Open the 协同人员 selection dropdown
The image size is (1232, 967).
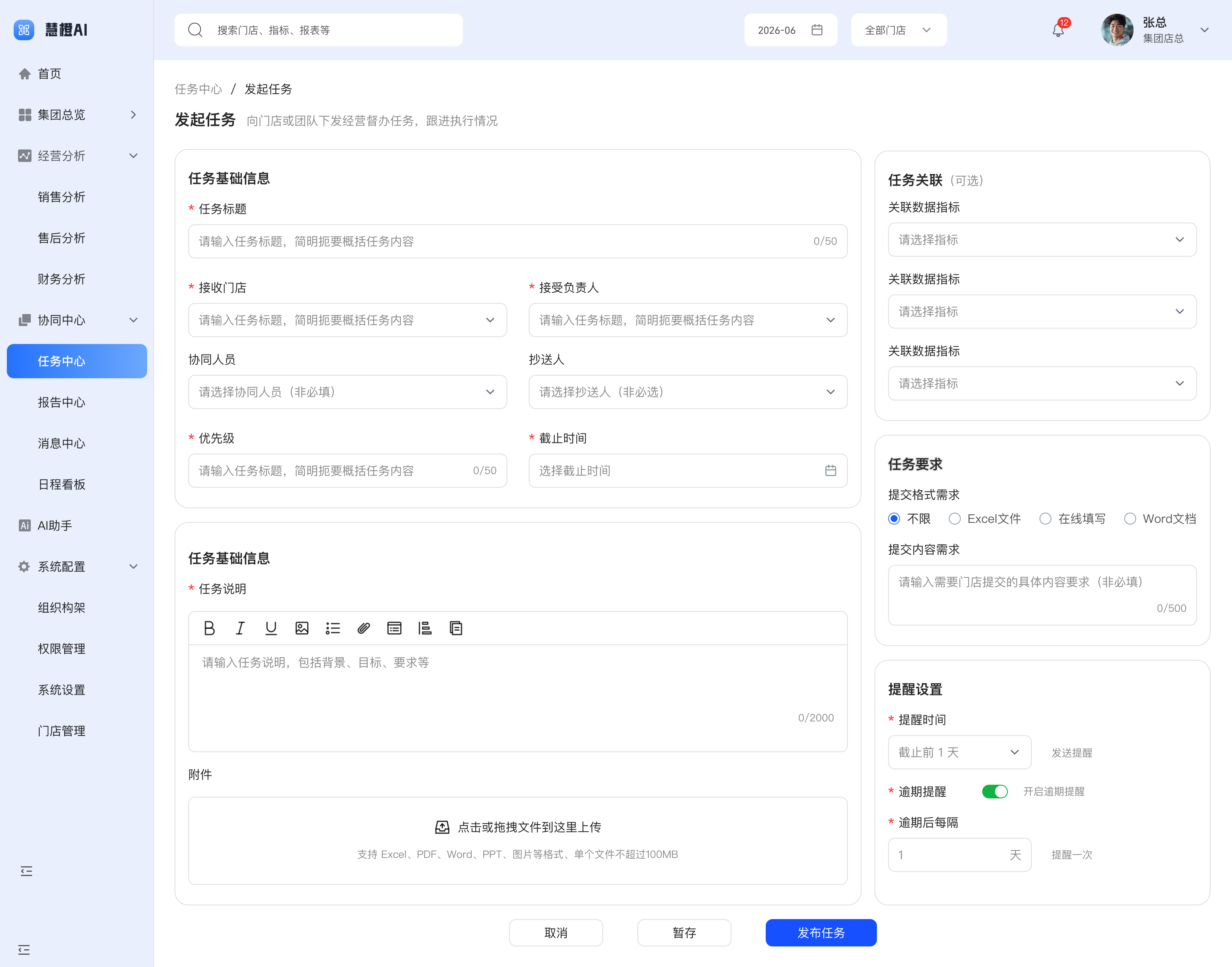click(347, 392)
